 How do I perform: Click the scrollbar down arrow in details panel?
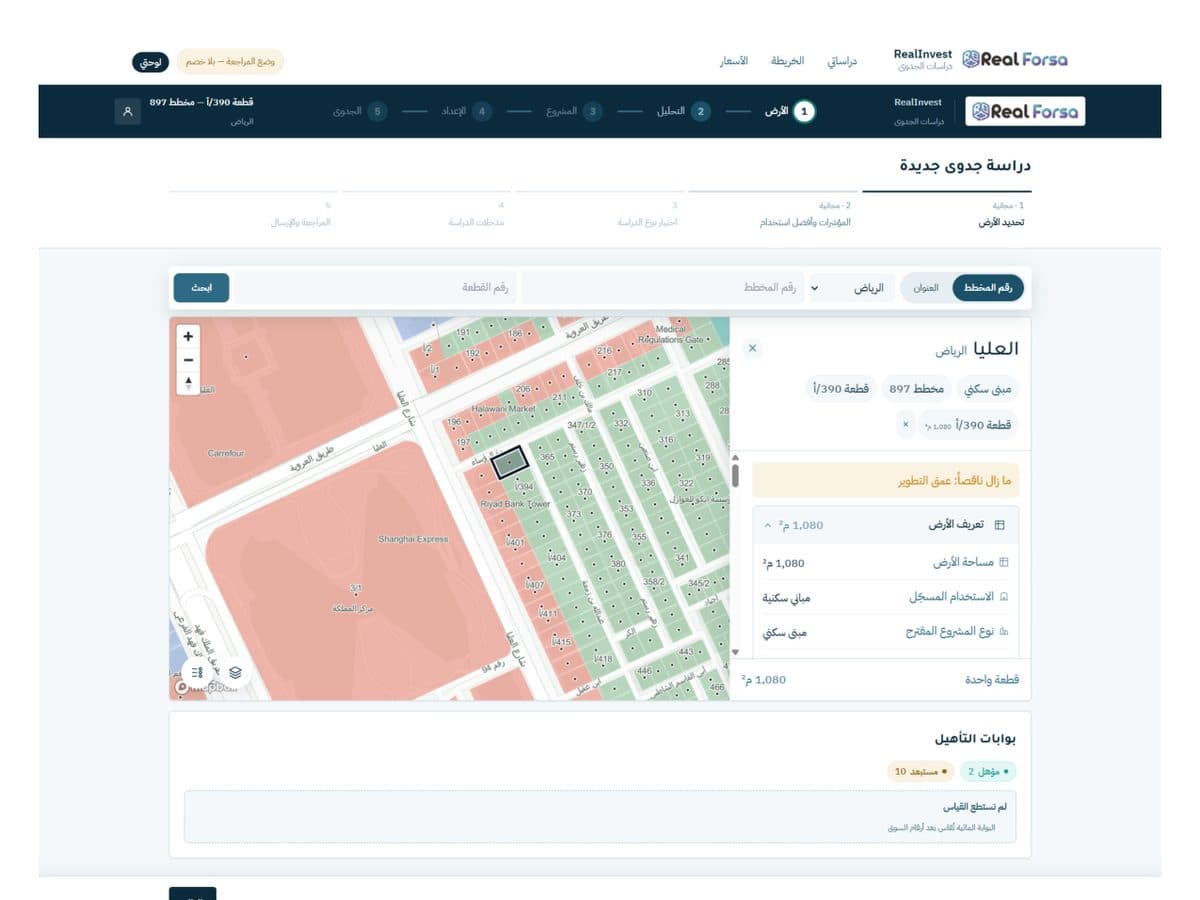(x=735, y=653)
